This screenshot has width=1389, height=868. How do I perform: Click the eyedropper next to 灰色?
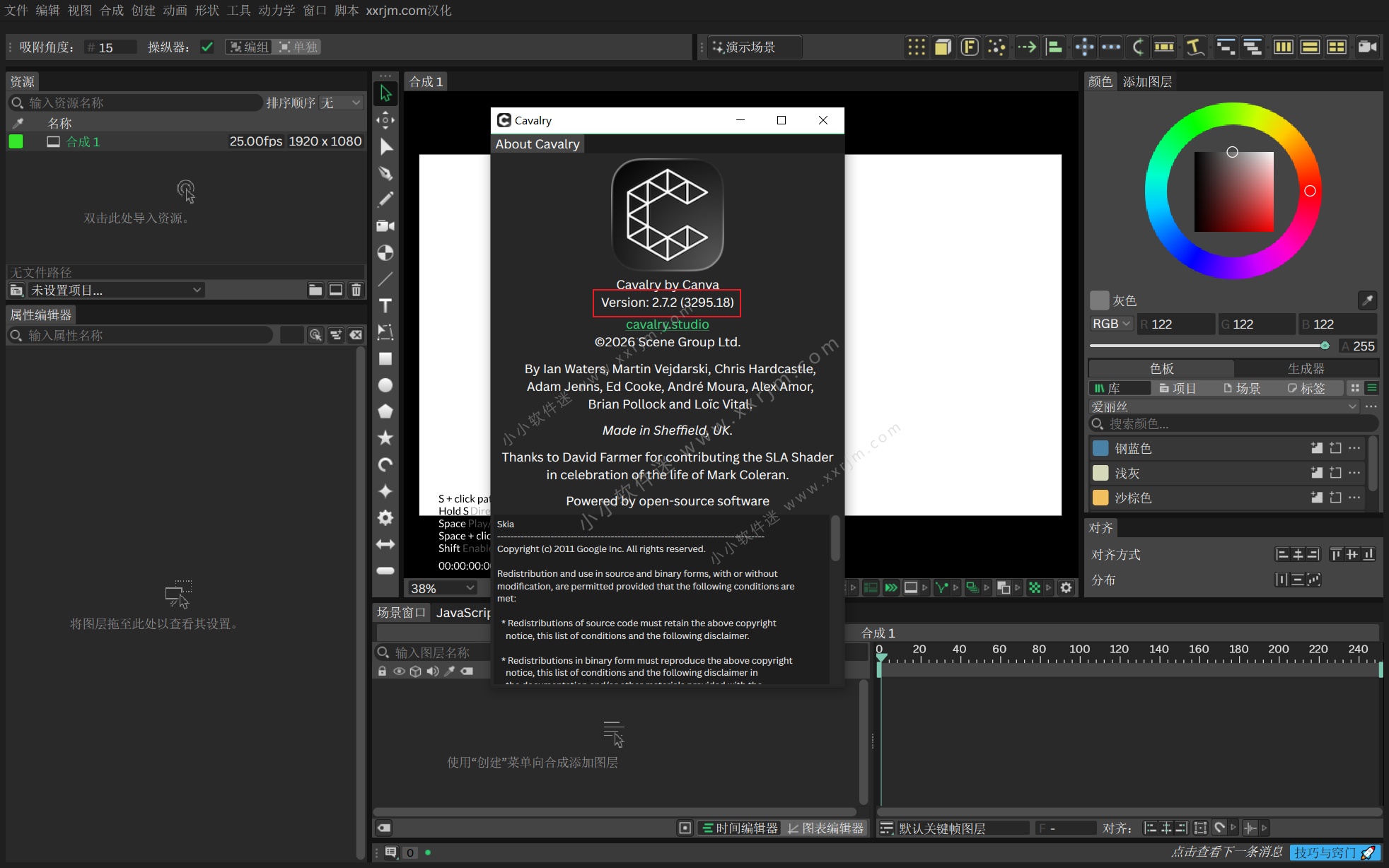pos(1368,300)
